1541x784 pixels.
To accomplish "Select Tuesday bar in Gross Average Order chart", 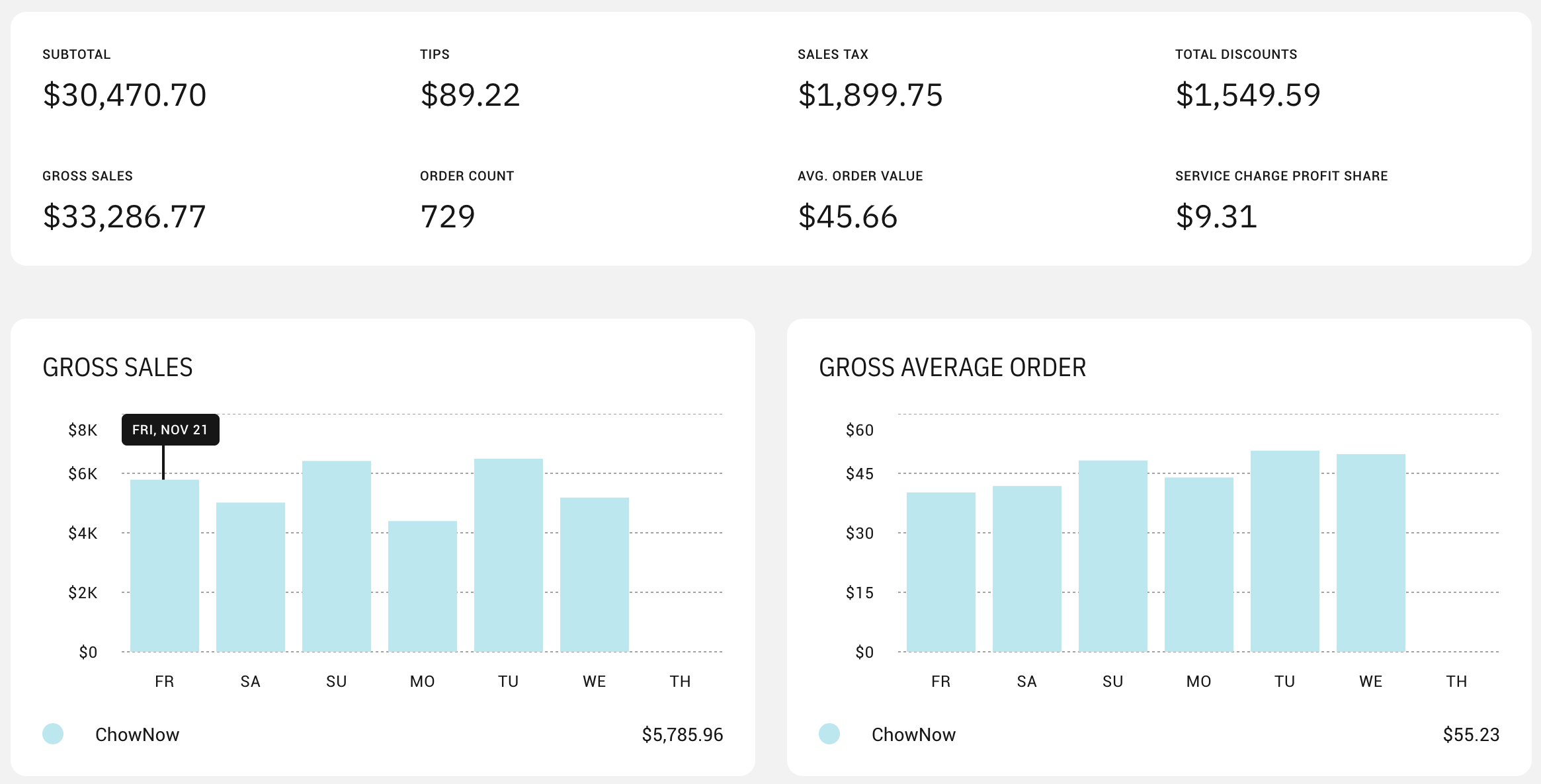I will [1284, 550].
